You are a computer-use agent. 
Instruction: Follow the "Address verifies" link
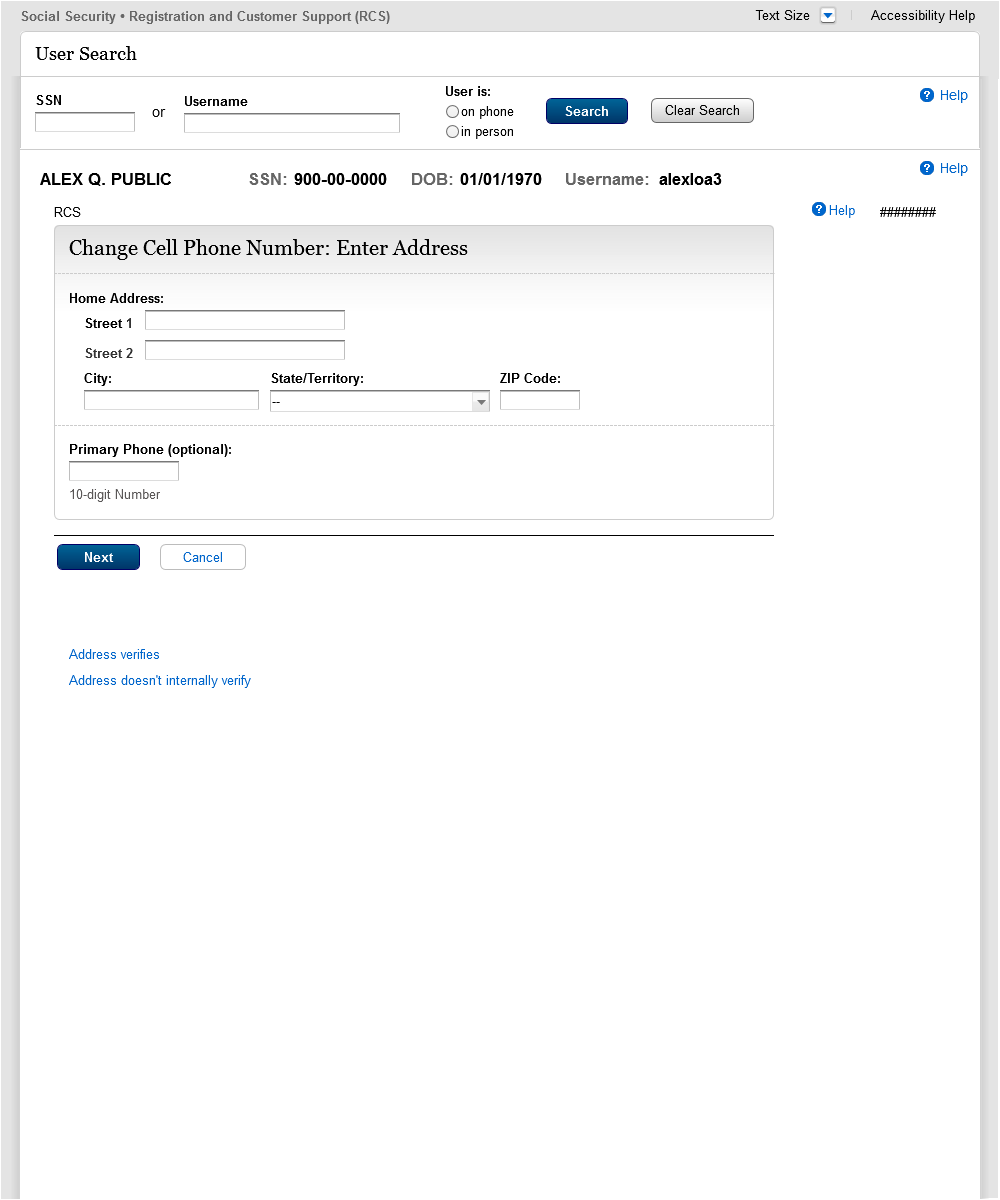click(114, 655)
